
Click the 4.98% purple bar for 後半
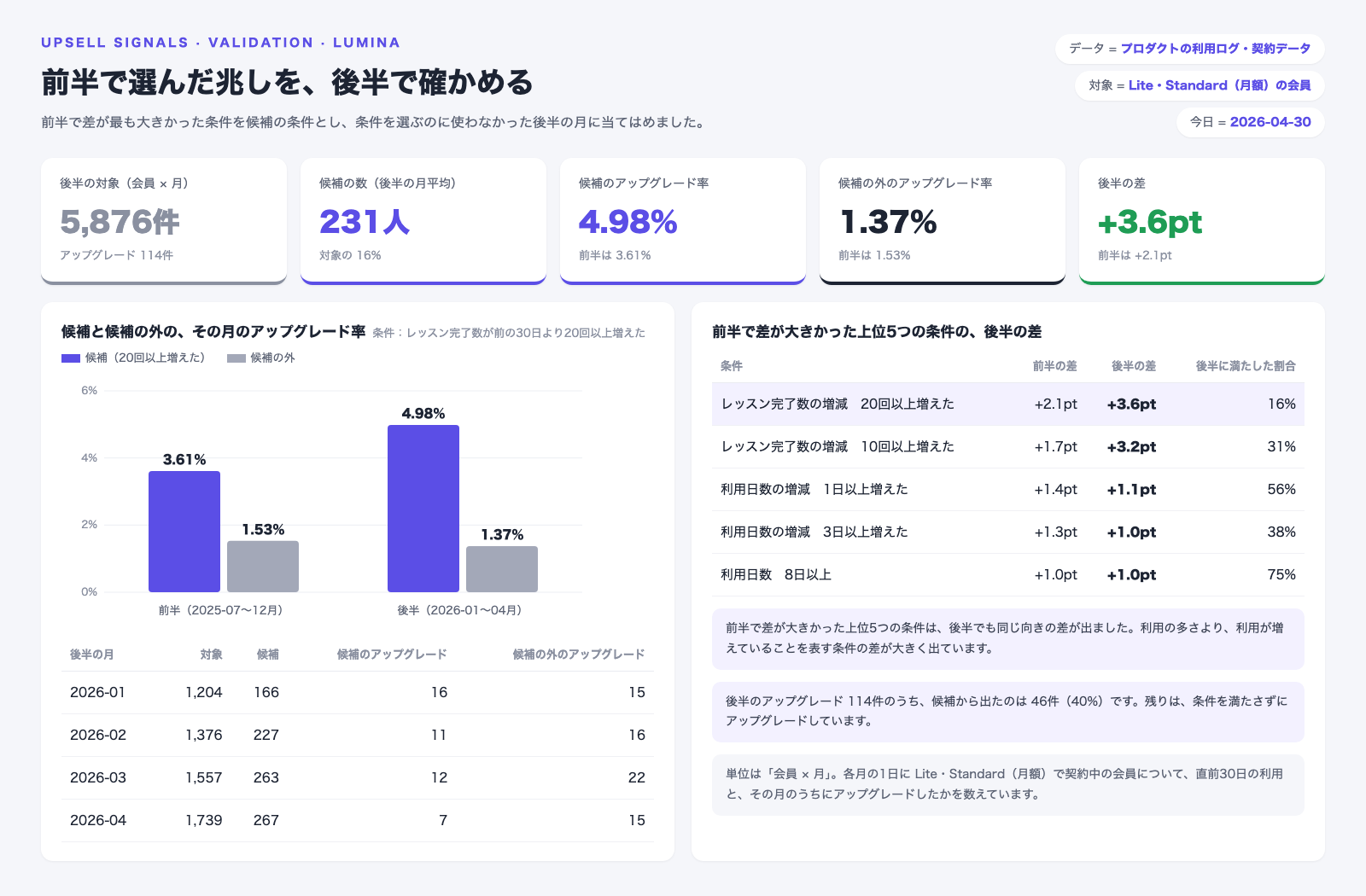(423, 509)
